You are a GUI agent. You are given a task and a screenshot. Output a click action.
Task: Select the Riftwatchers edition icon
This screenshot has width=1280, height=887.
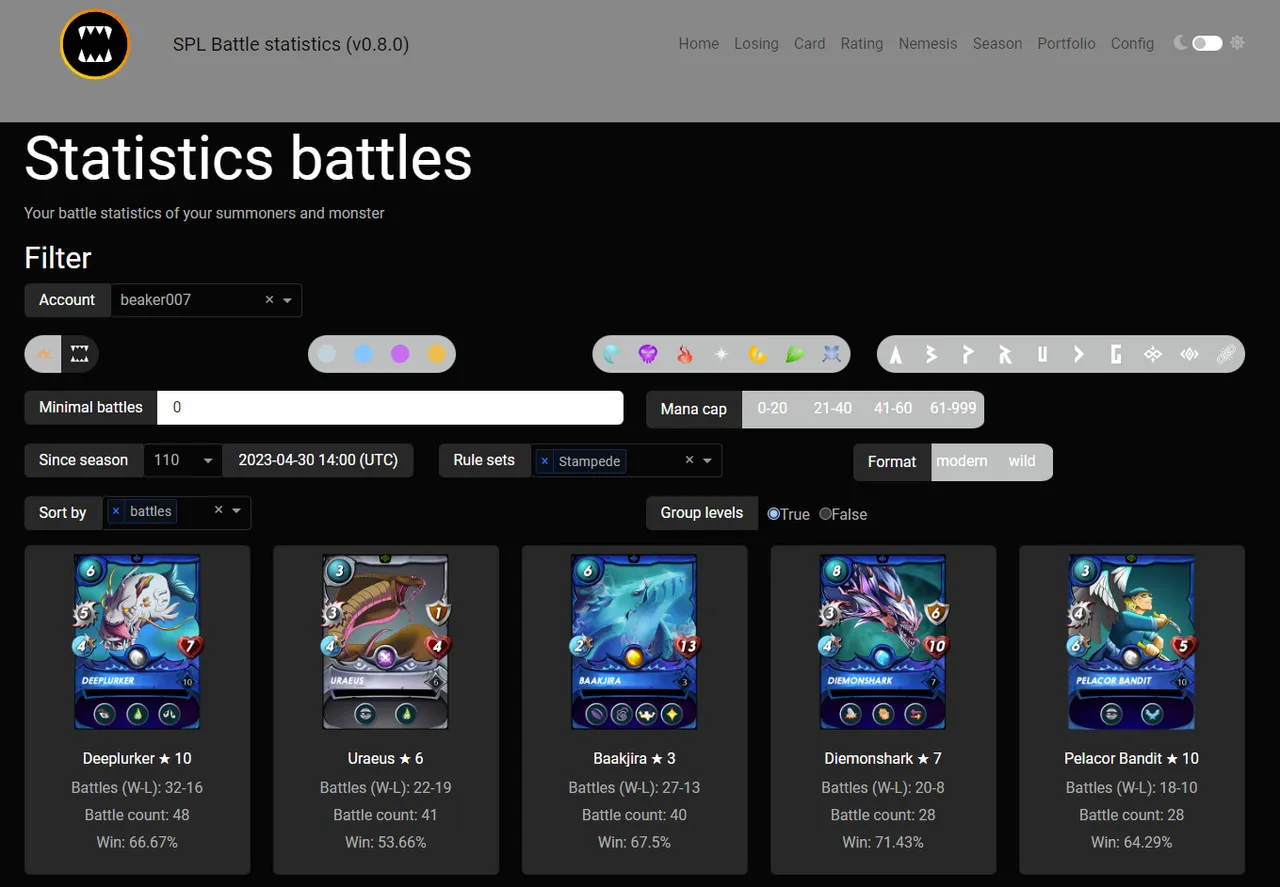(1189, 354)
